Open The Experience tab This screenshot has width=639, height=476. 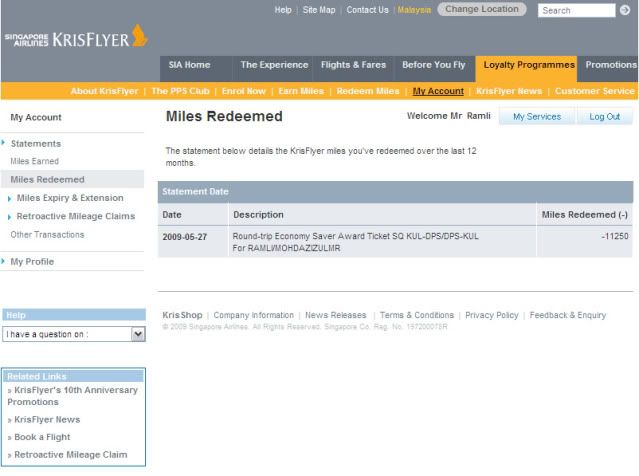(274, 65)
